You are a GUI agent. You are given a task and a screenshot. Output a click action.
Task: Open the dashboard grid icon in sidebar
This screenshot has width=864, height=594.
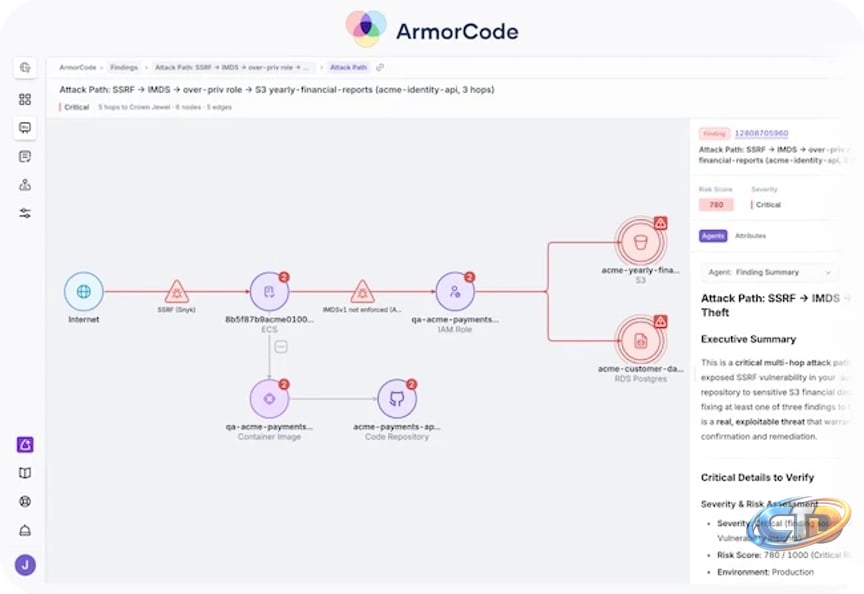25,99
